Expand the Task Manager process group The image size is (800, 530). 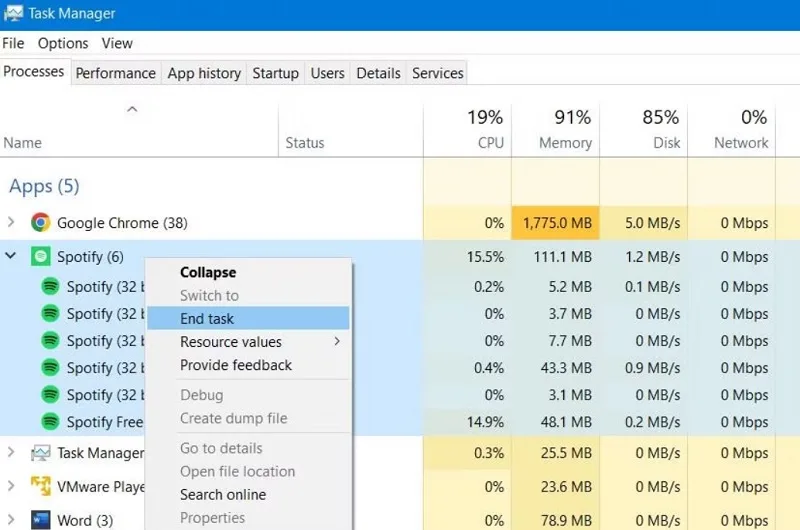tap(11, 452)
